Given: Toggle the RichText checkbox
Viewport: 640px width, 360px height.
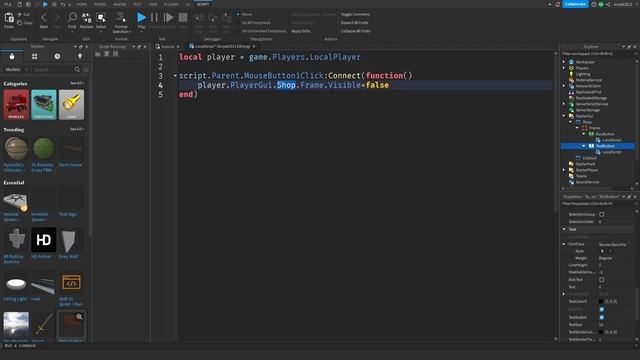Looking at the screenshot, I should (x=602, y=280).
